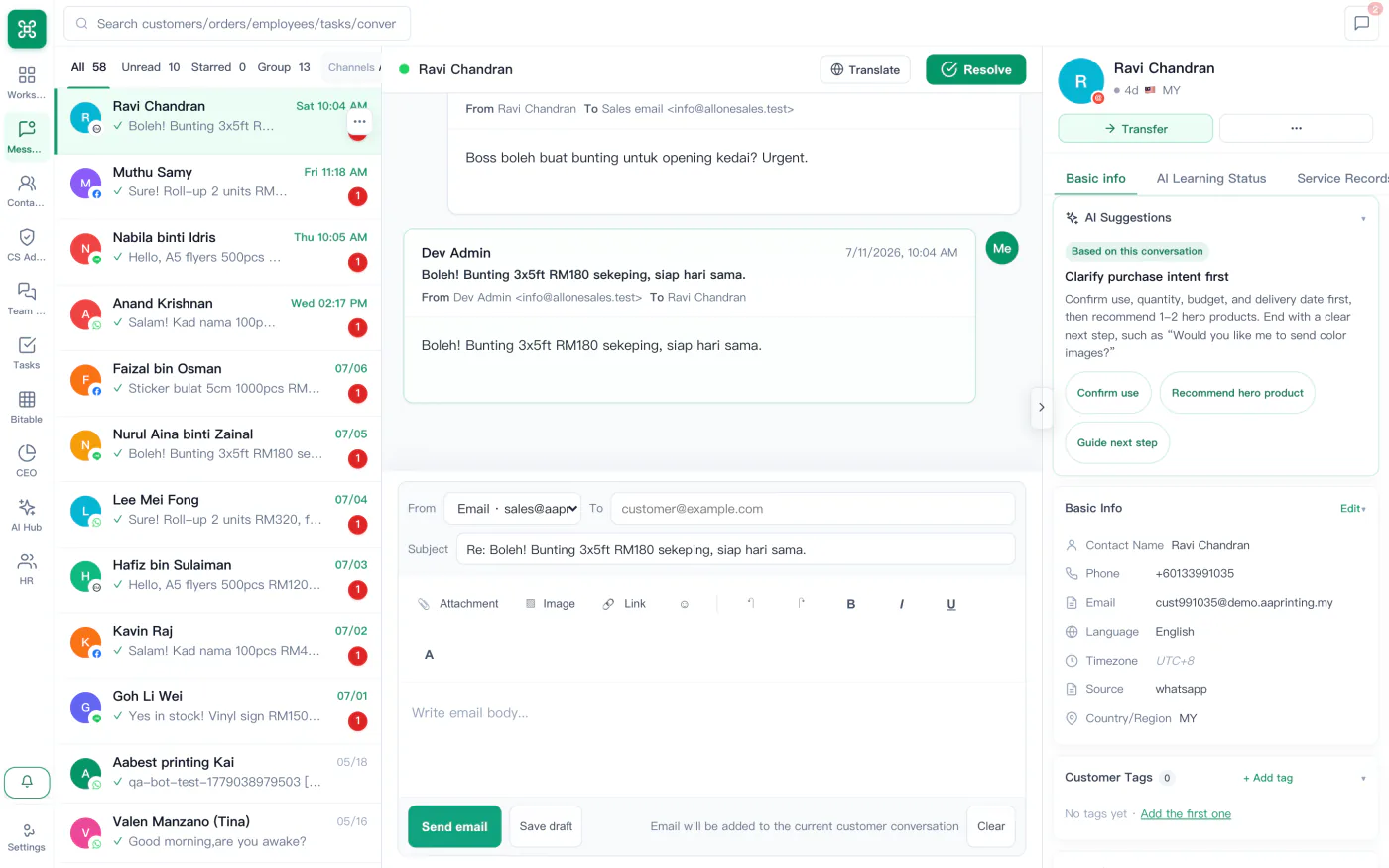This screenshot has height=868, width=1389.
Task: Clear the email composer
Action: tap(990, 826)
